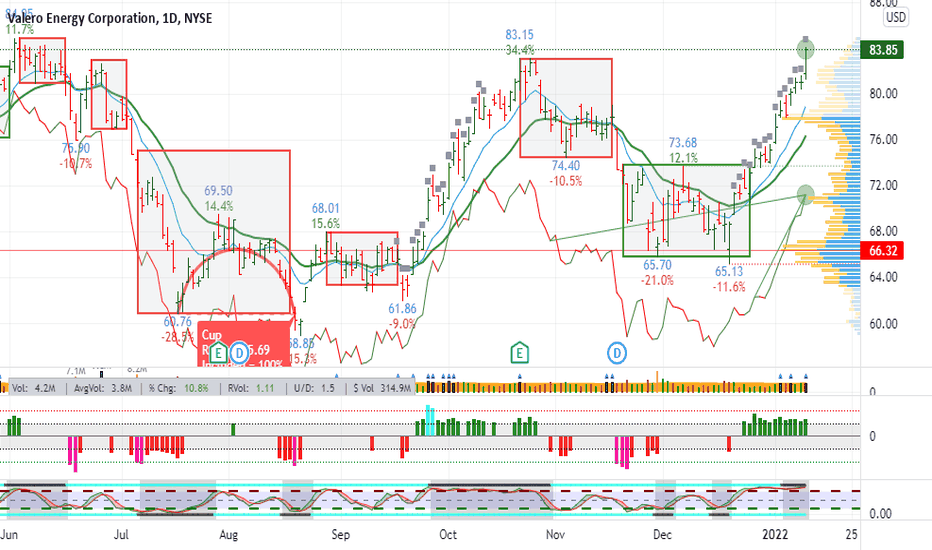Image resolution: width=932 pixels, height=550 pixels.
Task: Click the -11.6% decline annotation
Action: click(729, 287)
